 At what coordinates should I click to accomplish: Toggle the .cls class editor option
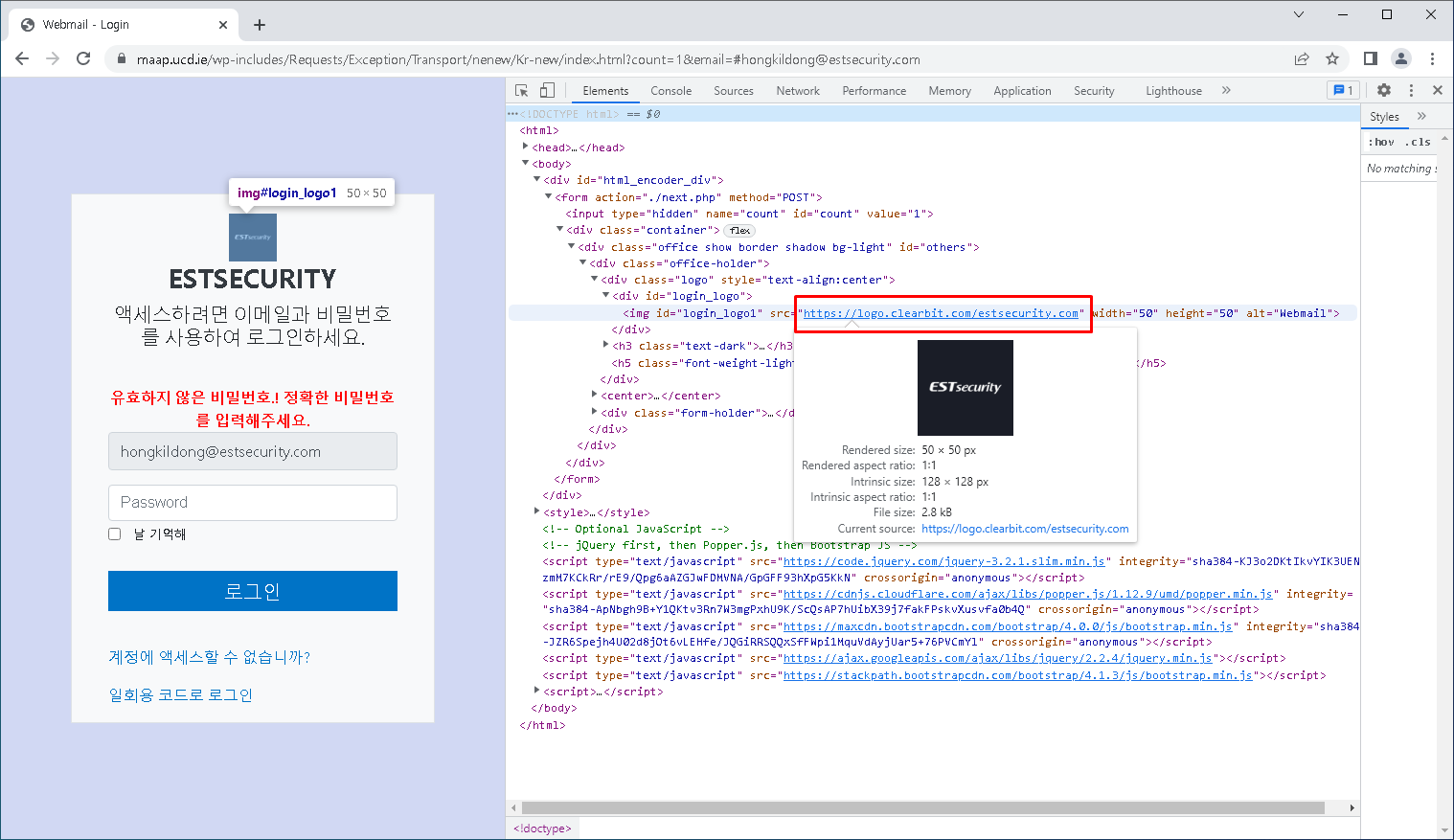click(1418, 142)
